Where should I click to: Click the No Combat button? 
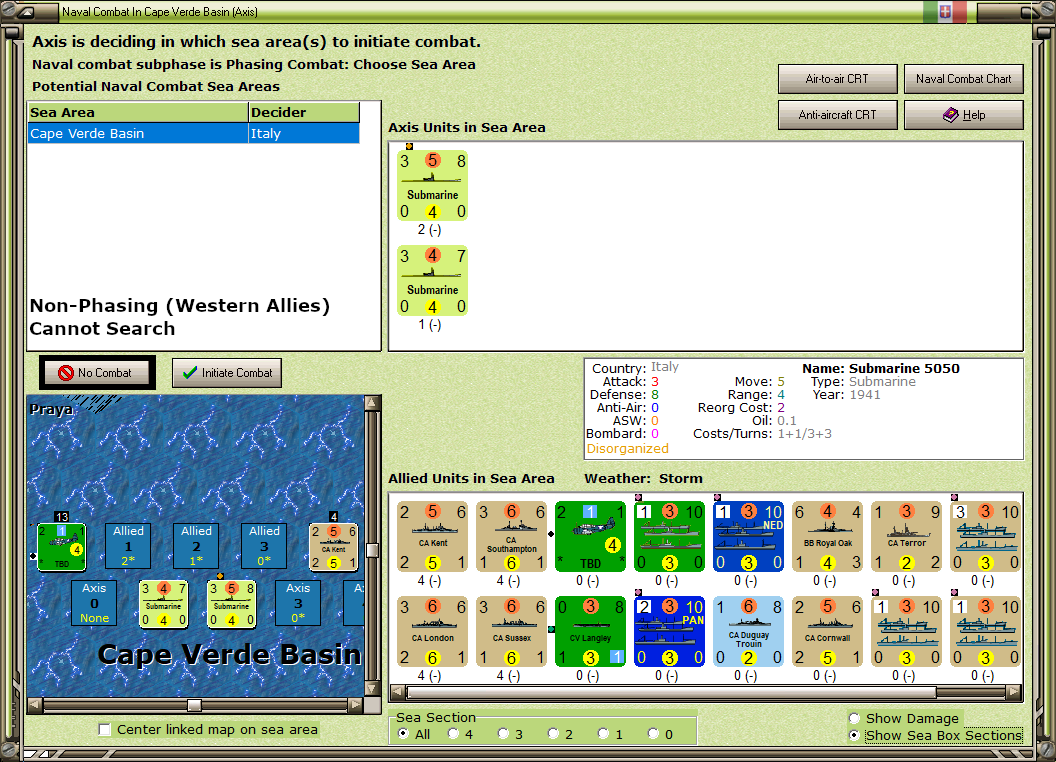coord(97,373)
